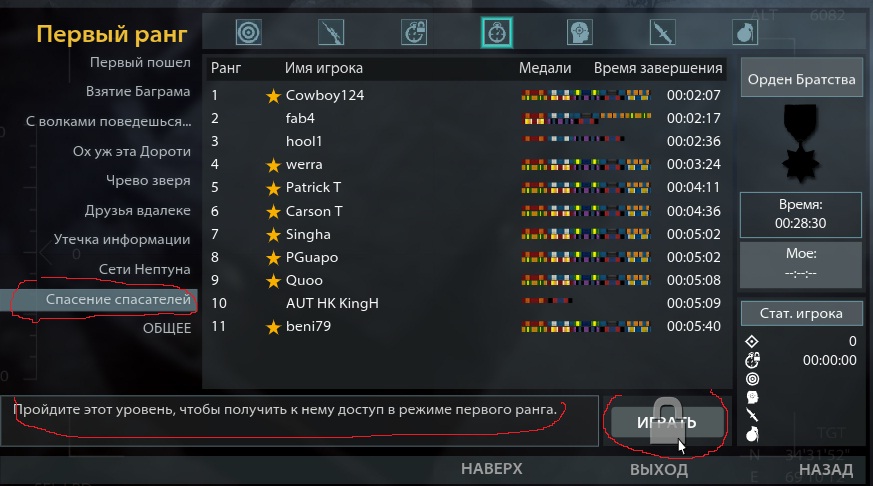The image size is (873, 486).
Task: Click the Орден Братства header button
Action: pyautogui.click(x=801, y=79)
